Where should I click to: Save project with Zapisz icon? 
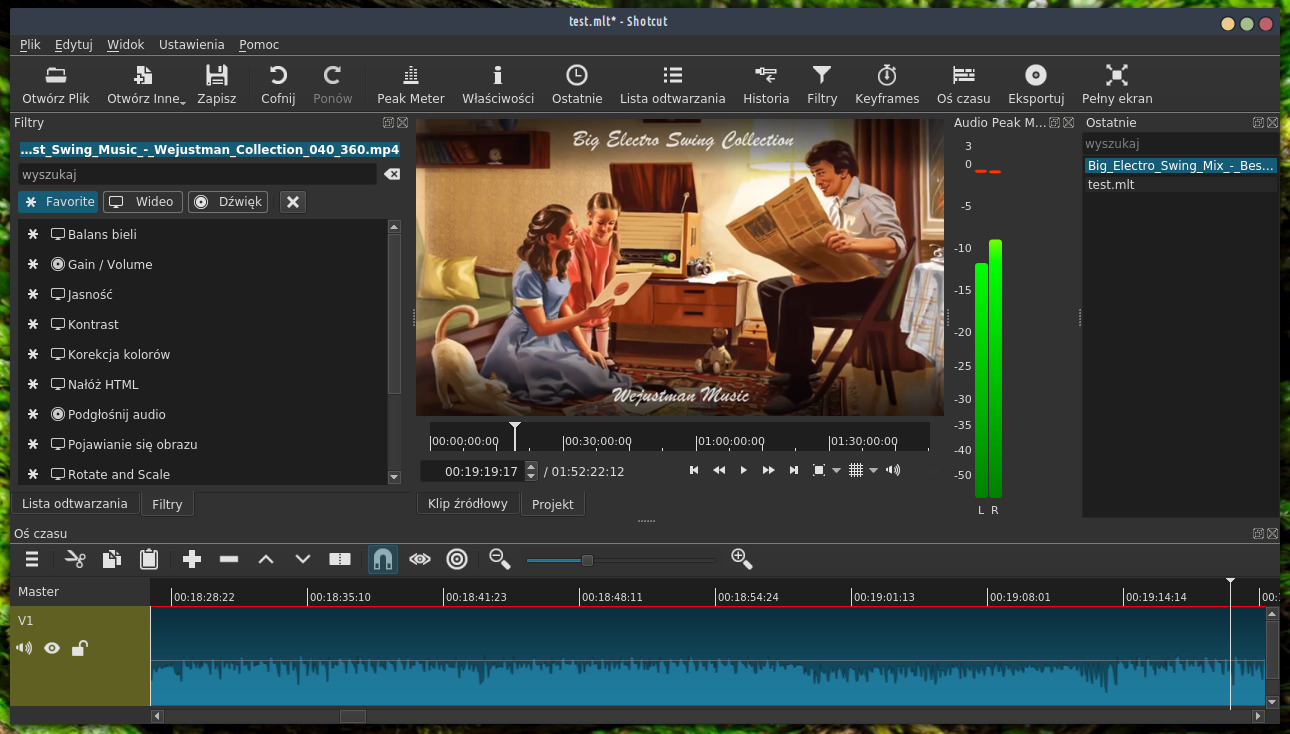click(217, 85)
